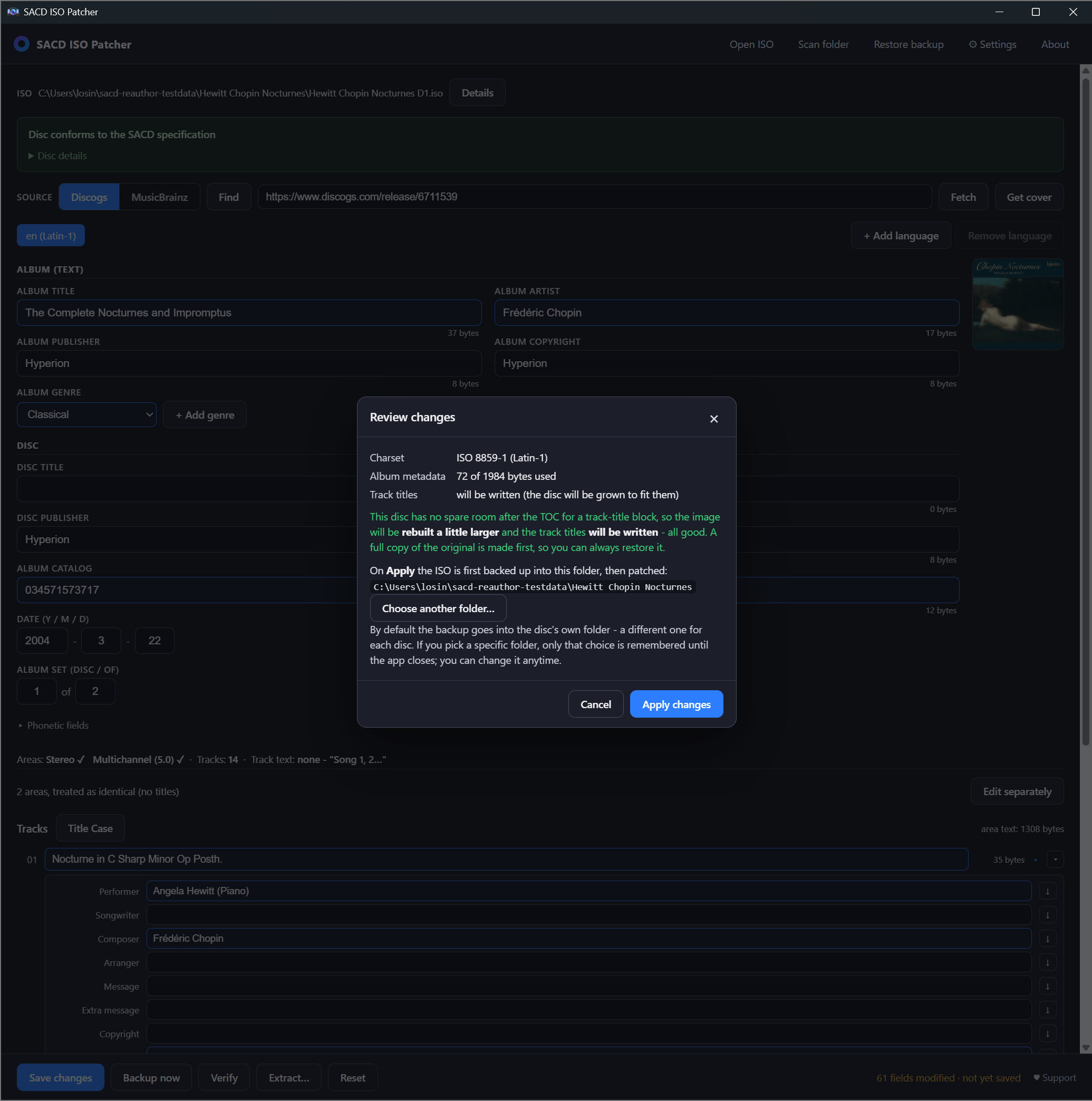Click Scan folder in the top menu

tap(823, 44)
